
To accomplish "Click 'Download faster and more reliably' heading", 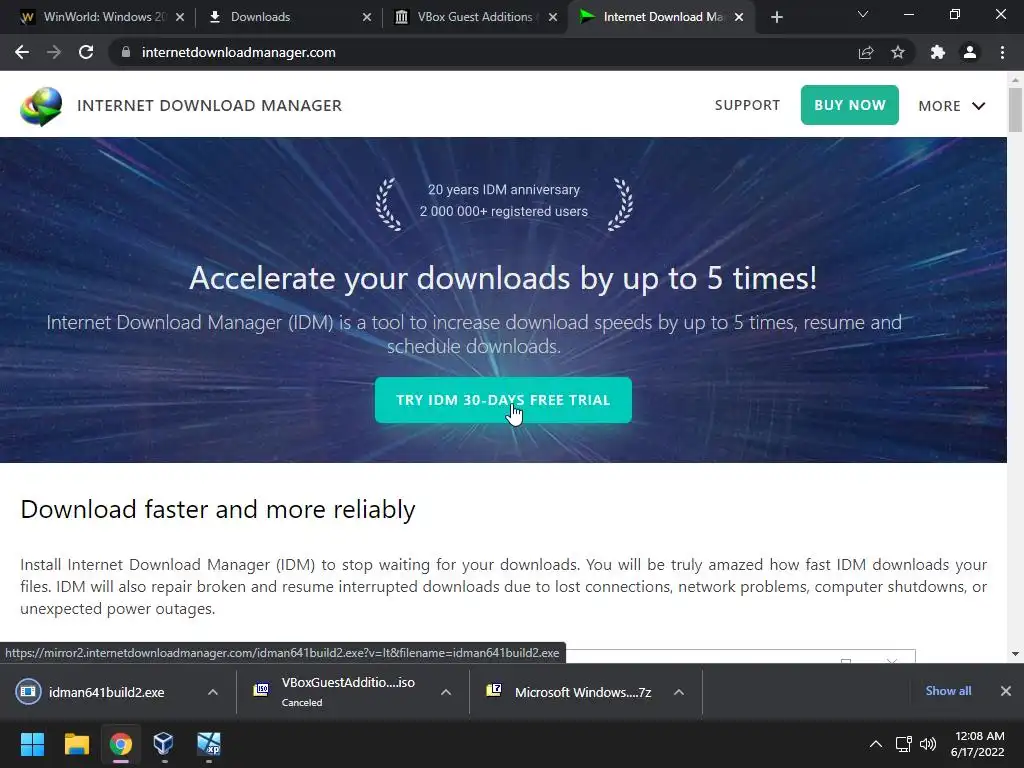I will tap(217, 509).
